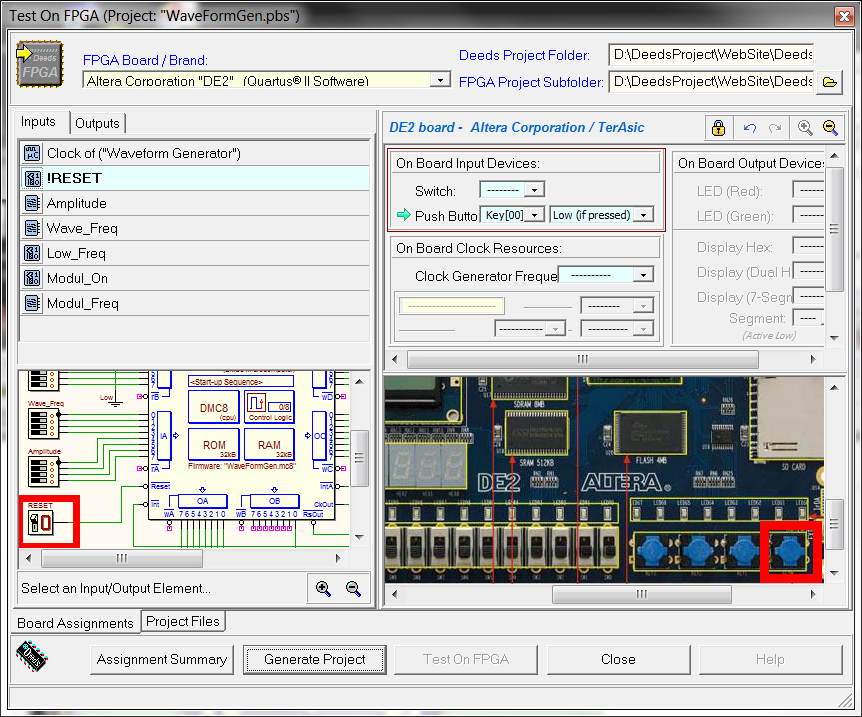Click the highlighted blue push button on board

[791, 551]
